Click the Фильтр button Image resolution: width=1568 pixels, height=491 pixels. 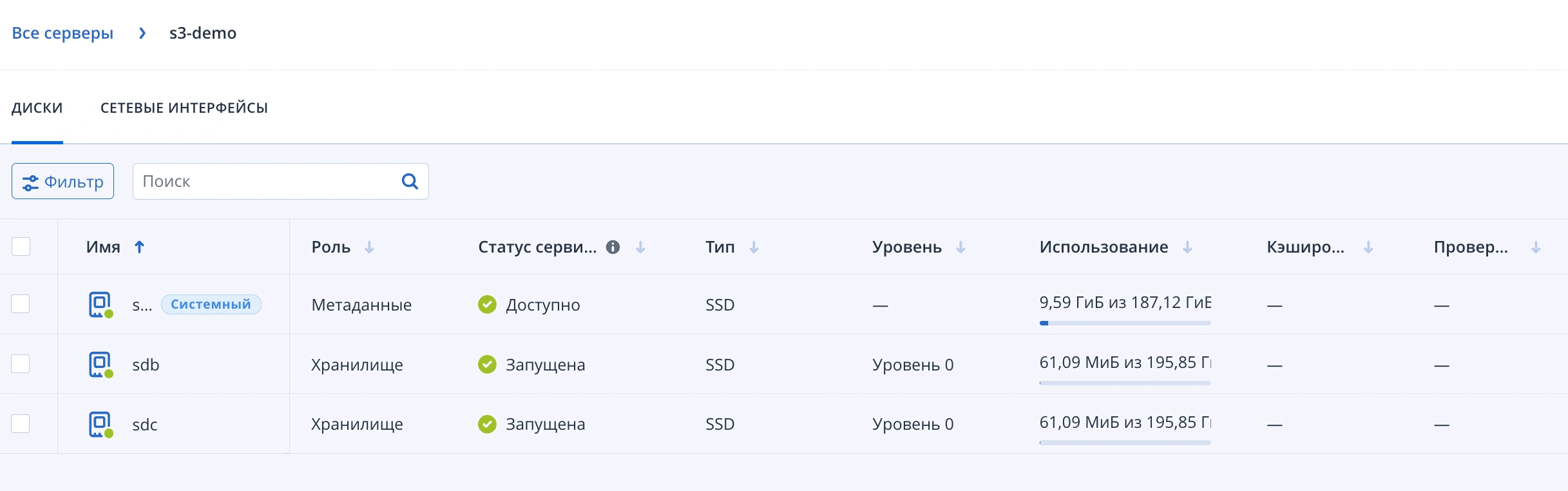[x=62, y=181]
